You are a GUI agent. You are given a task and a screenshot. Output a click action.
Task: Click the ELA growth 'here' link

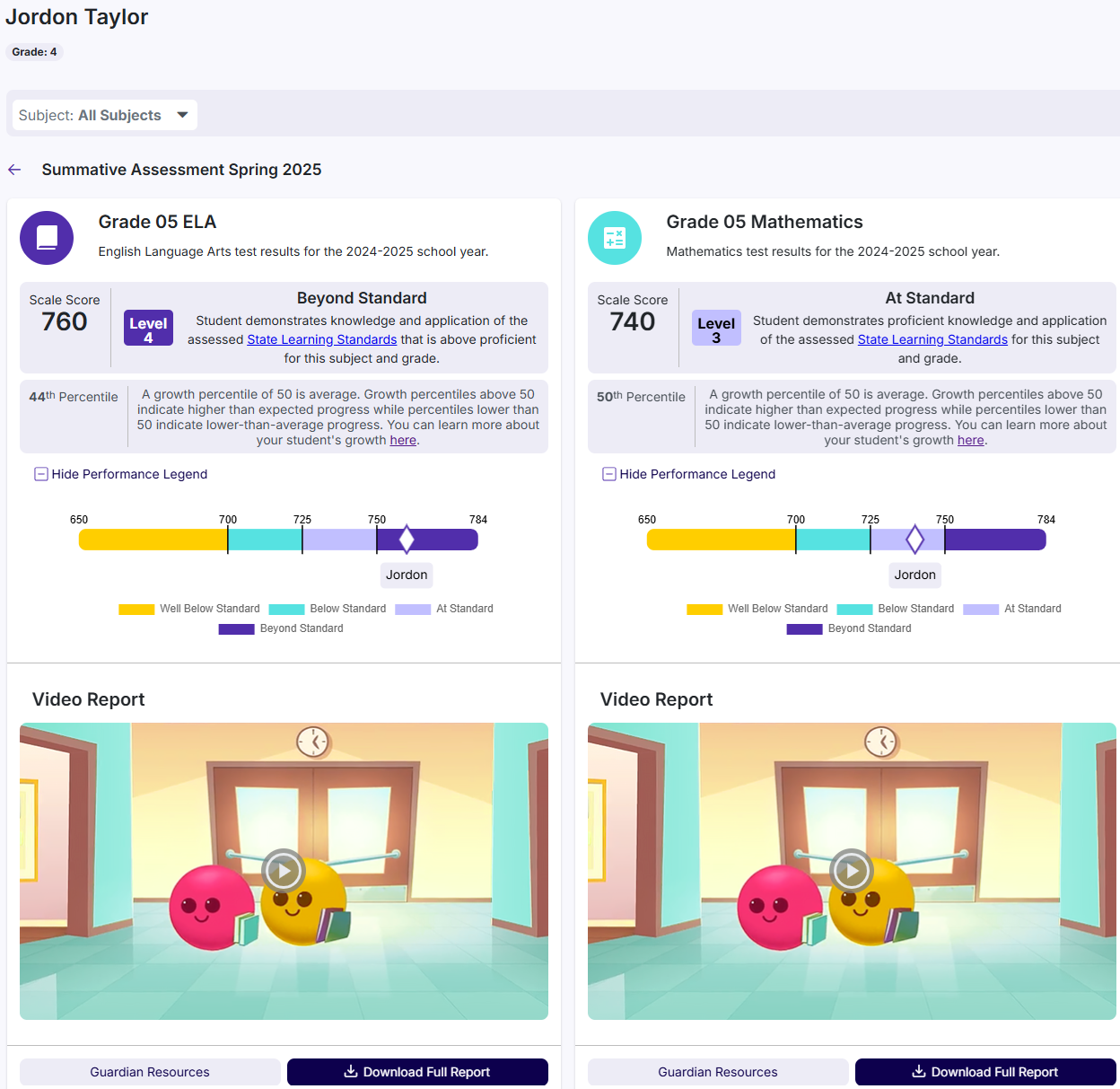tap(403, 440)
